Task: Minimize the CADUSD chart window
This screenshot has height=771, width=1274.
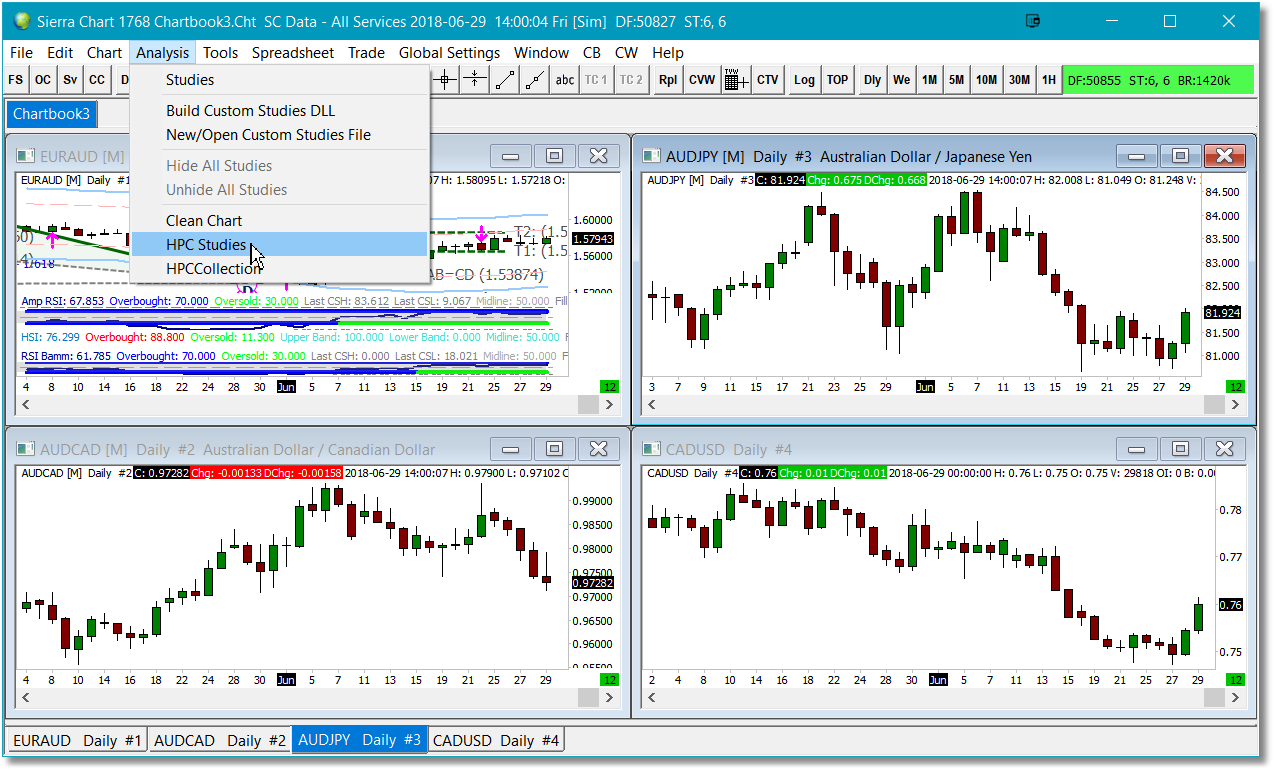Action: point(1136,450)
